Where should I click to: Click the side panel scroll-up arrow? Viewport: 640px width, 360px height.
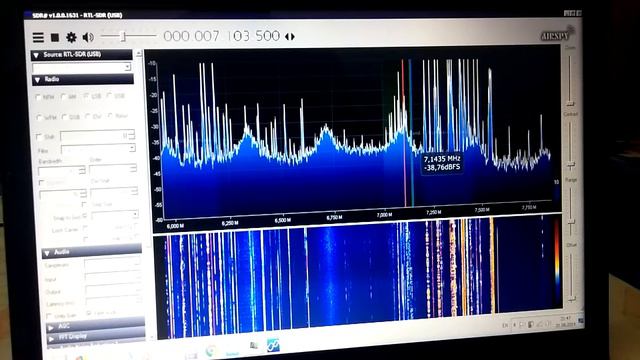139,53
